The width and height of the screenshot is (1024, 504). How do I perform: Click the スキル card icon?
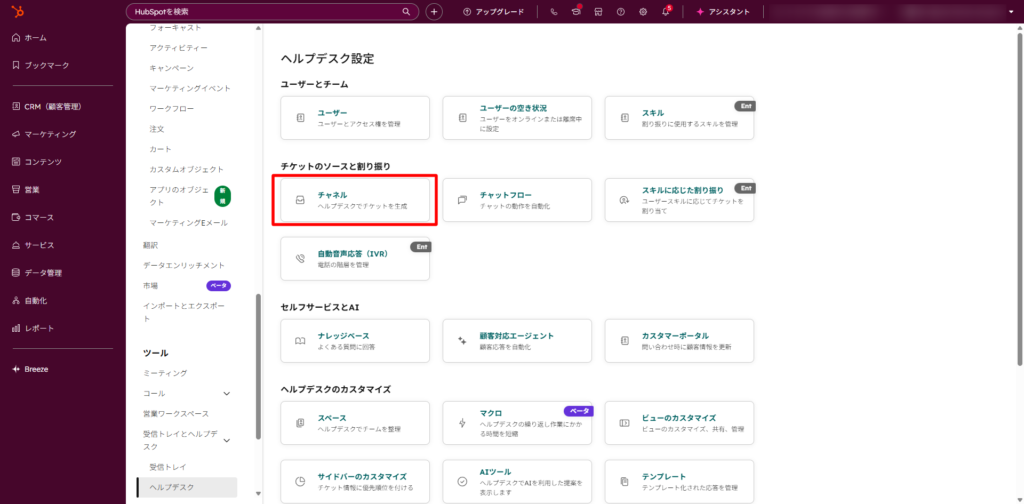click(624, 118)
